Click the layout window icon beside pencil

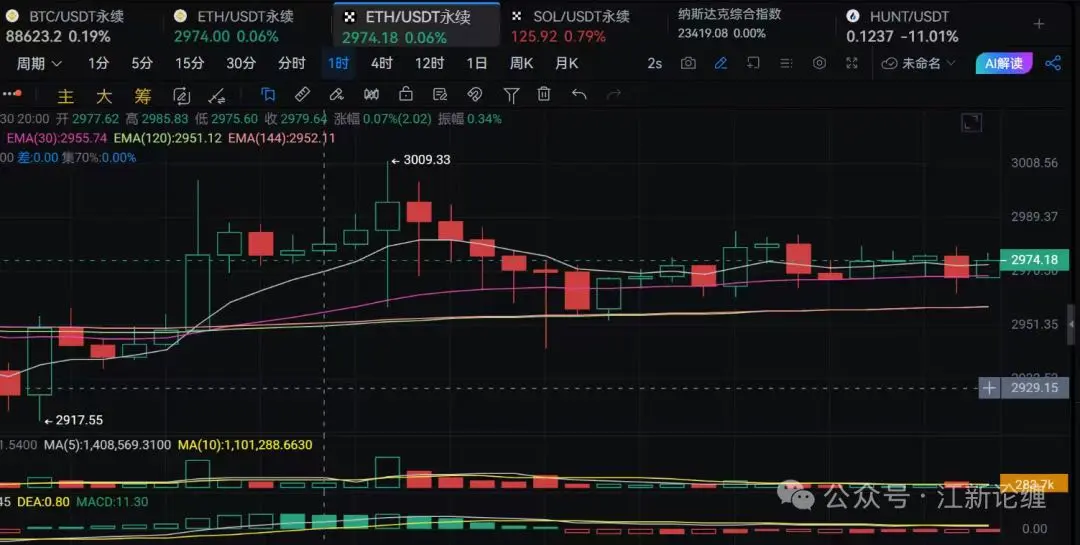click(753, 63)
